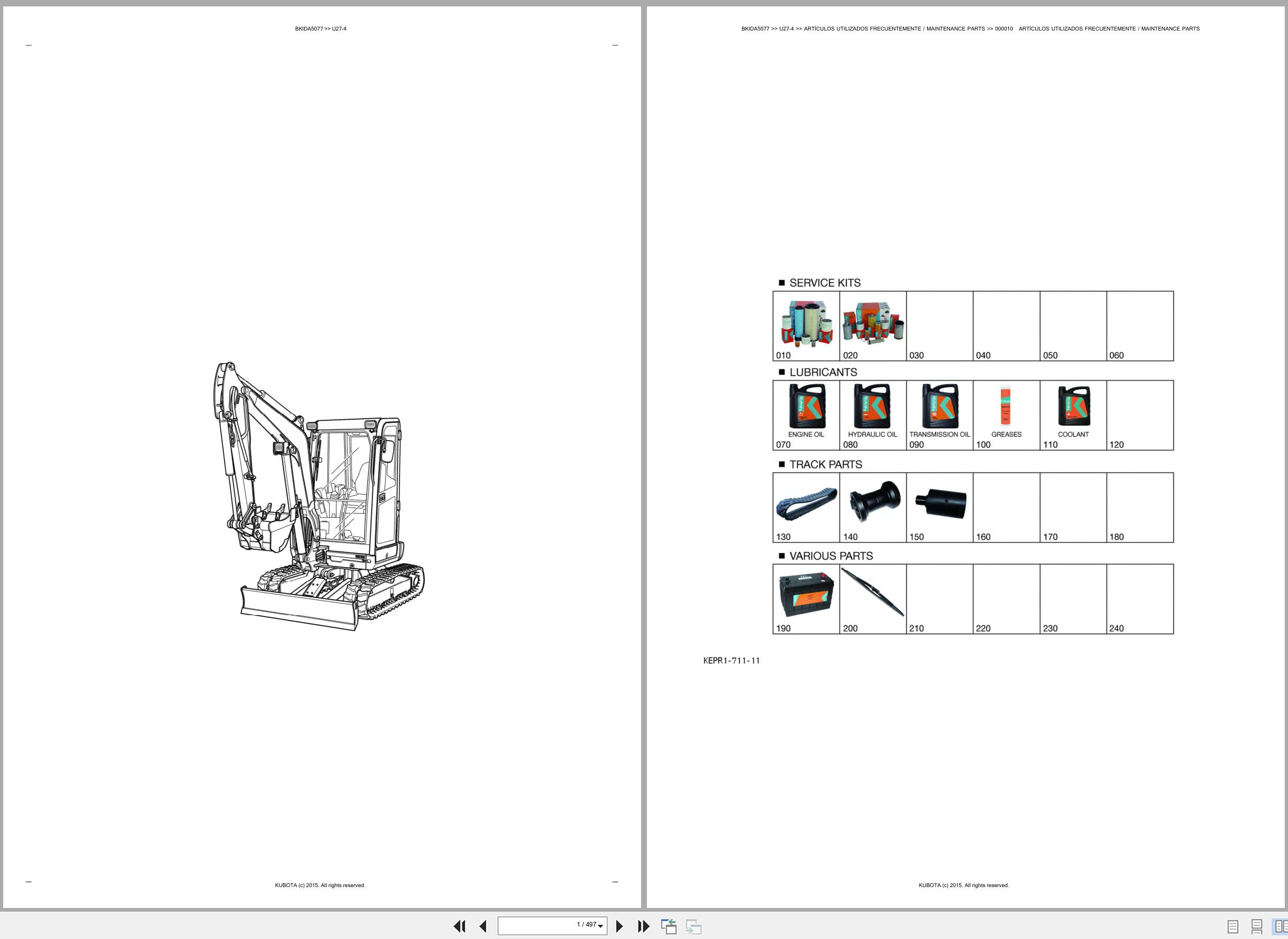Click the Kubota copyright footer on right page

click(964, 885)
